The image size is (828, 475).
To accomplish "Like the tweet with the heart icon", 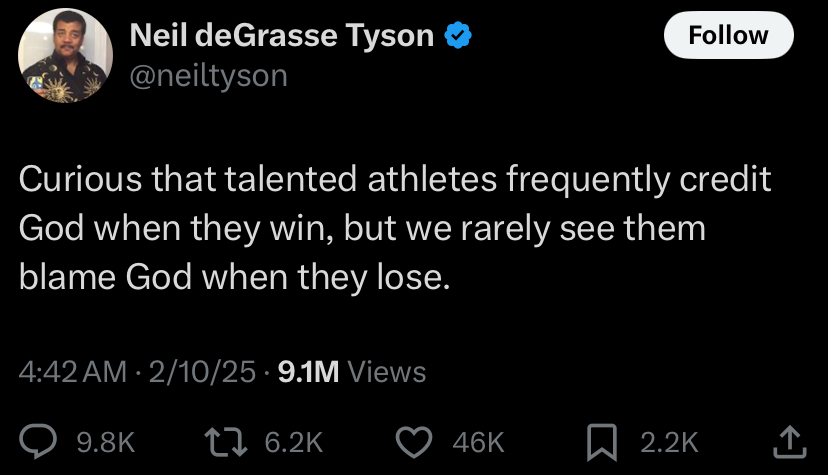I will [x=414, y=442].
